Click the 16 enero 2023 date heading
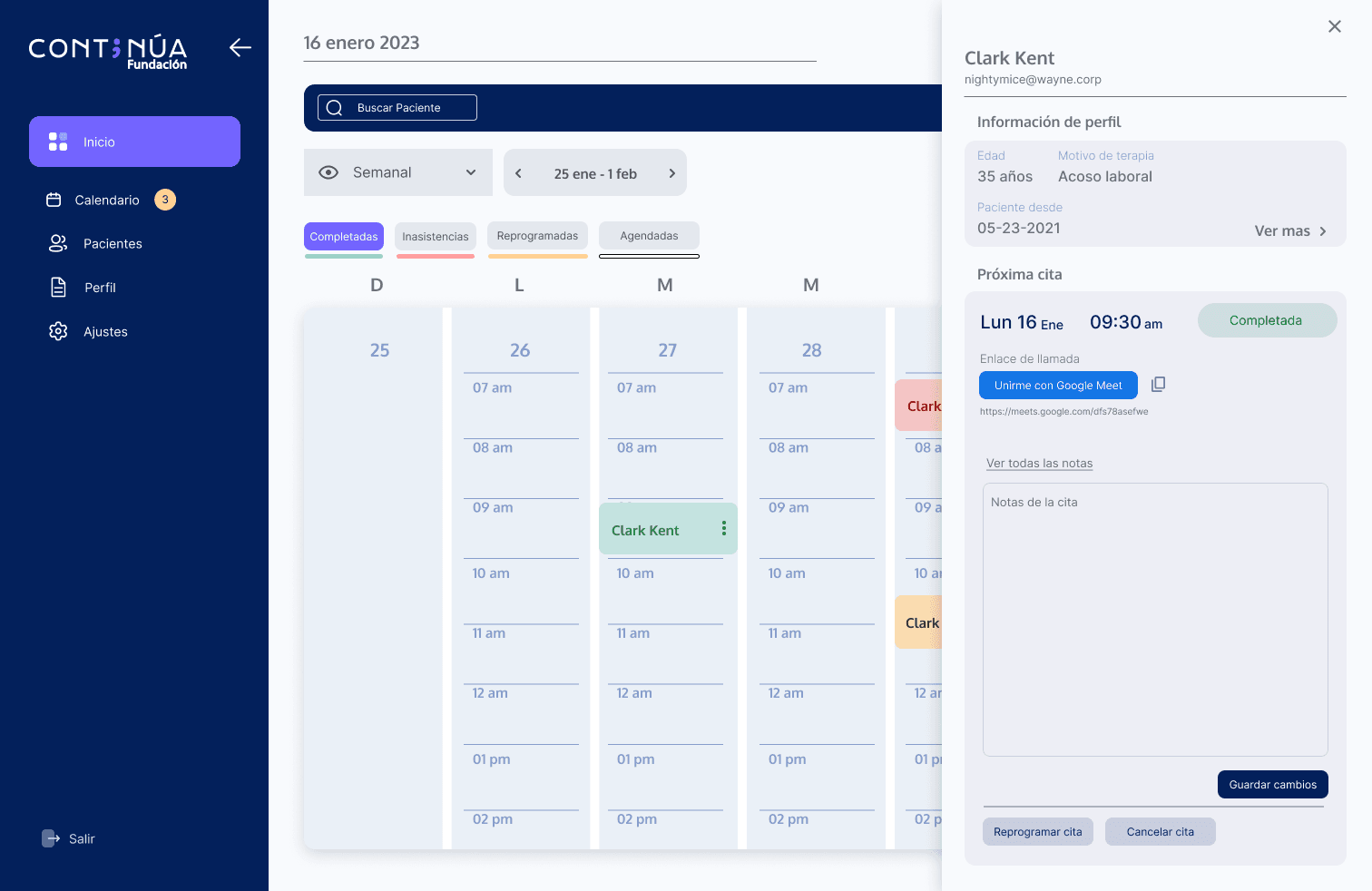This screenshot has width=1372, height=891. point(361,43)
